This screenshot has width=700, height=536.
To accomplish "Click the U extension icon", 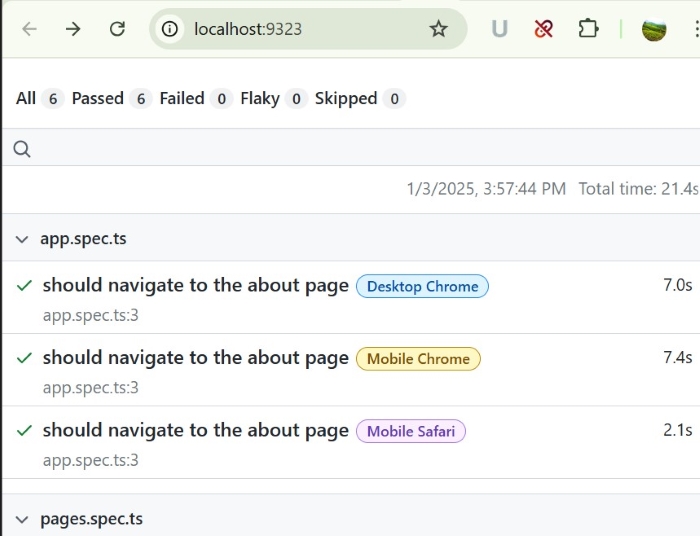I will (499, 29).
